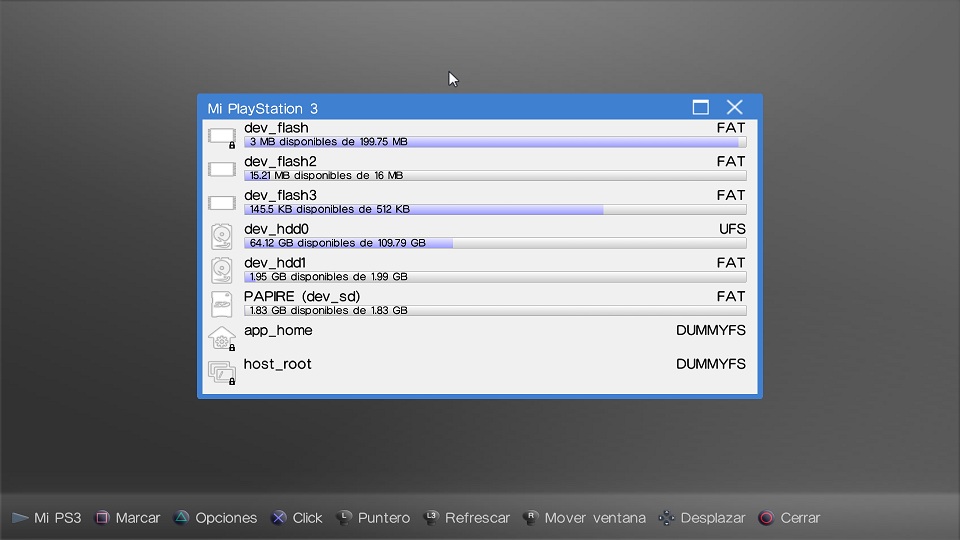This screenshot has height=540, width=960.
Task: Click the Mi PlayStation 3 window title
Action: pyautogui.click(x=263, y=109)
